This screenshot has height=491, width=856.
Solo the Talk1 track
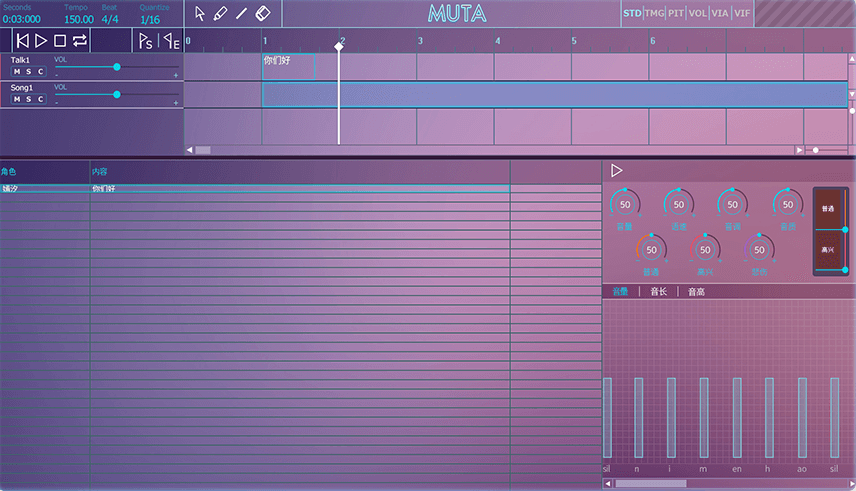coord(29,72)
